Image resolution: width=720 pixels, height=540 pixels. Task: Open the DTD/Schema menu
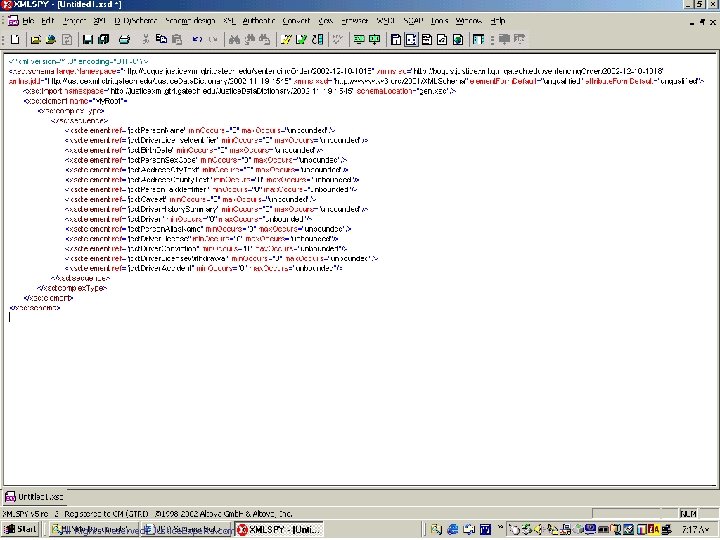tap(135, 21)
